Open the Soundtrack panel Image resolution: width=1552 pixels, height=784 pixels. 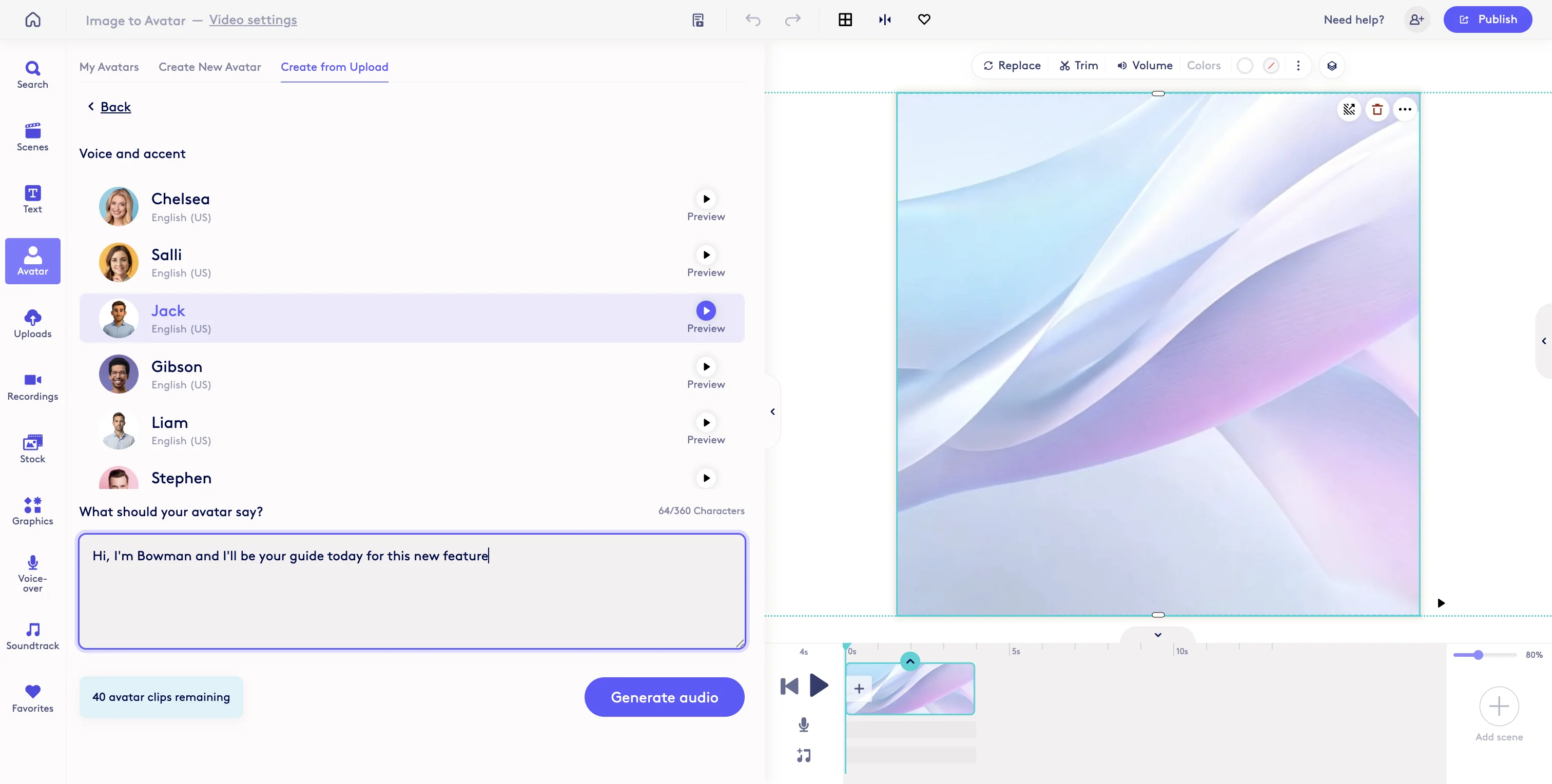[32, 636]
